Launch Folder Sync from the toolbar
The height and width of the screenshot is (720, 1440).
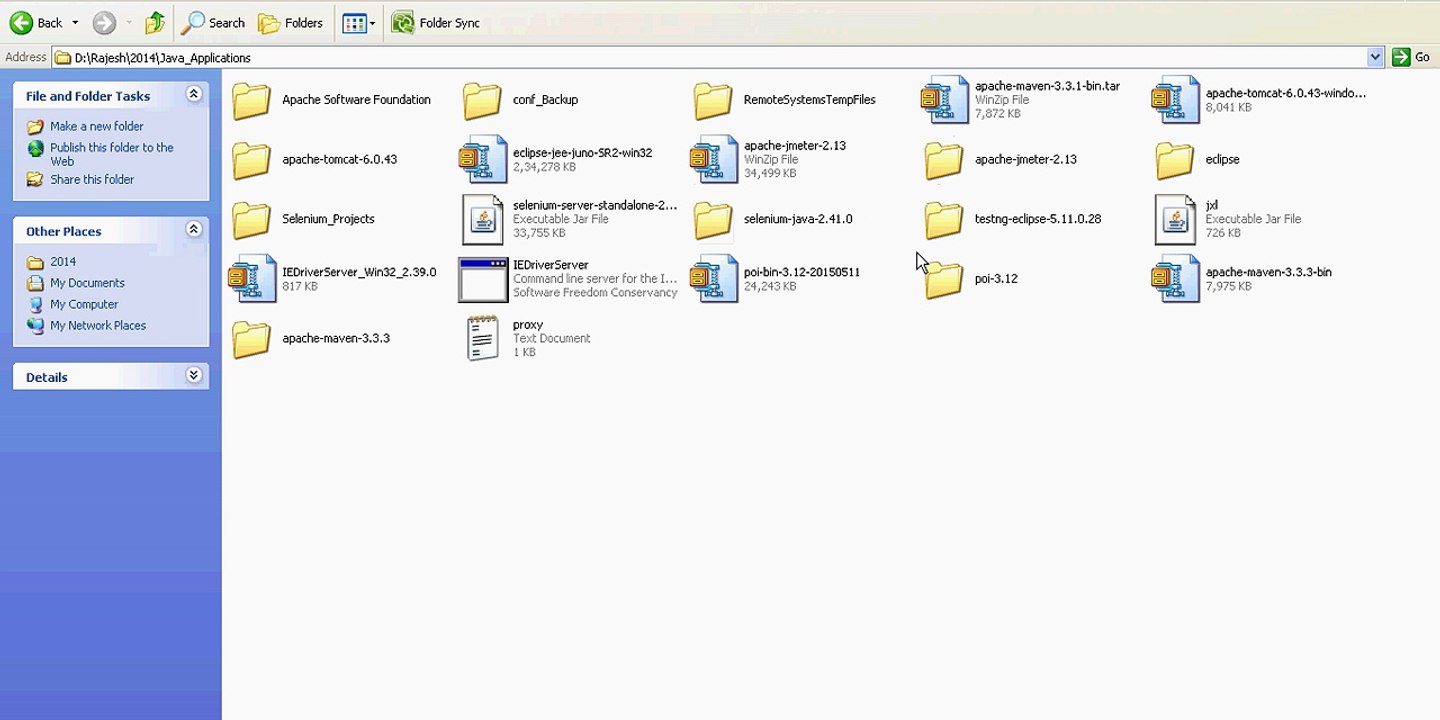click(436, 23)
